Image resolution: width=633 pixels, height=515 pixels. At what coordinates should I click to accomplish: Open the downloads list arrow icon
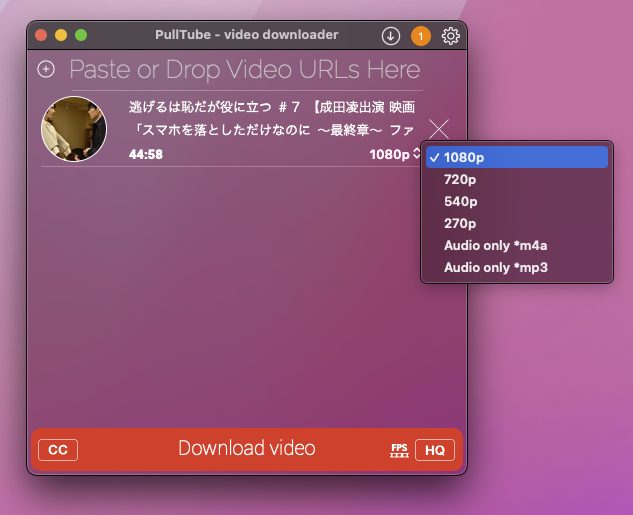tap(390, 36)
